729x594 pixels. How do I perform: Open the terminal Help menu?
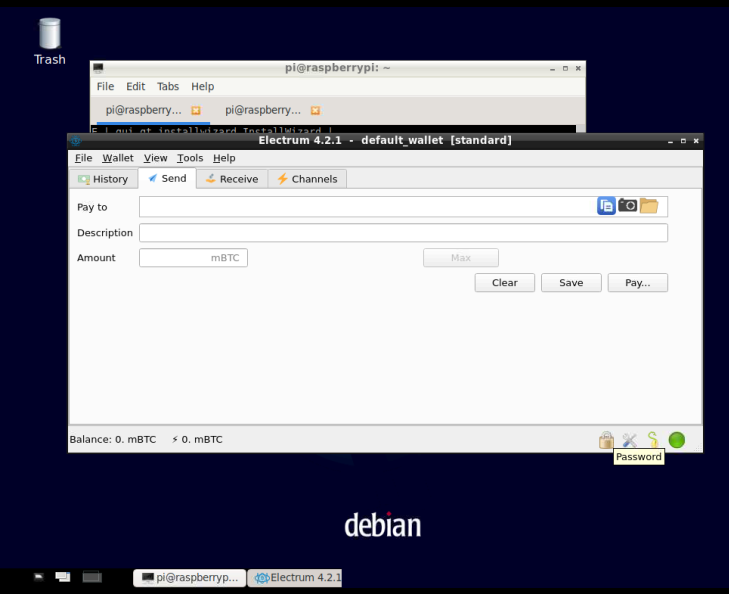pyautogui.click(x=203, y=86)
